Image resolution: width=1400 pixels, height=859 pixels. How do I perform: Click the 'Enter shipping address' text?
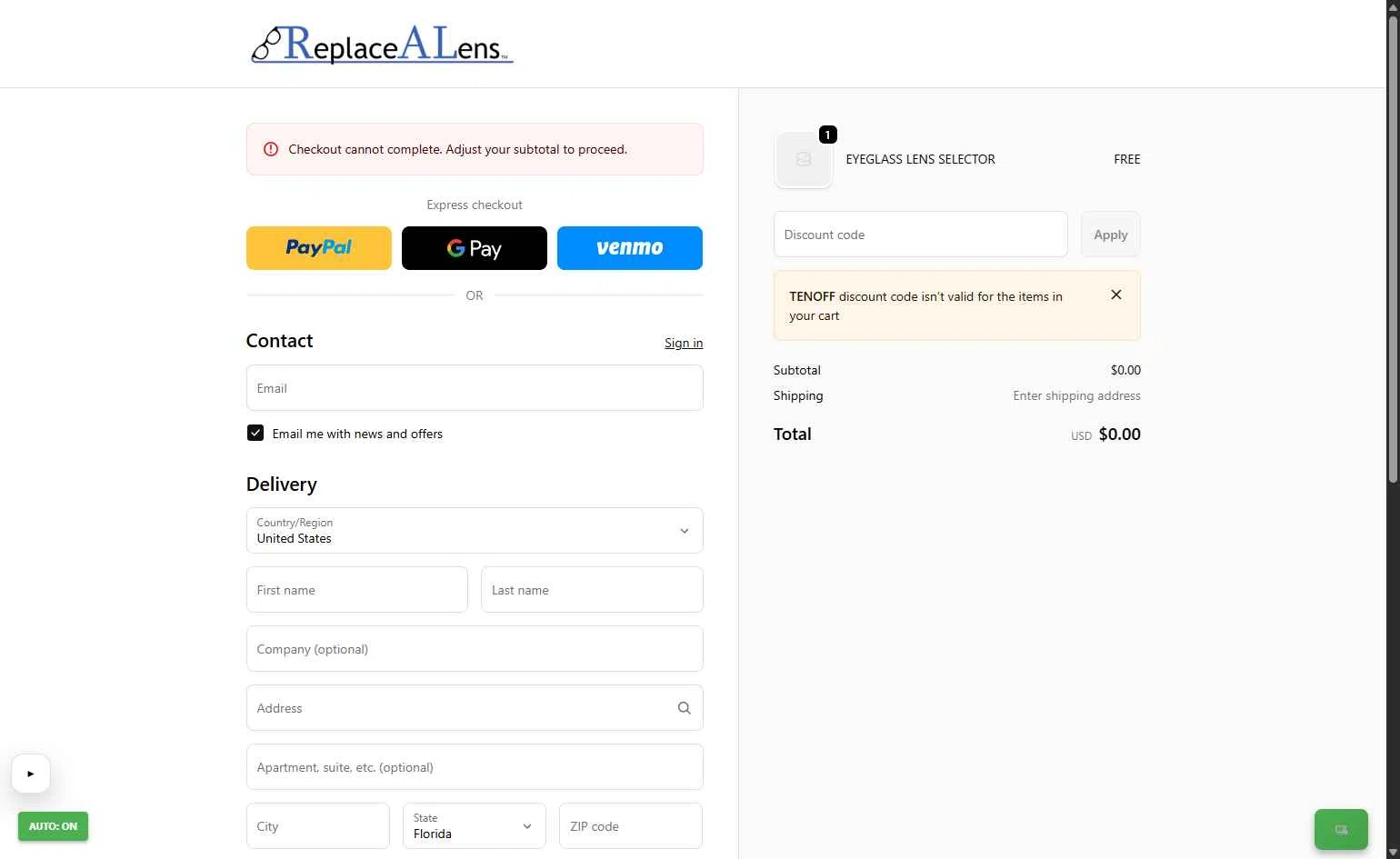[x=1076, y=395]
